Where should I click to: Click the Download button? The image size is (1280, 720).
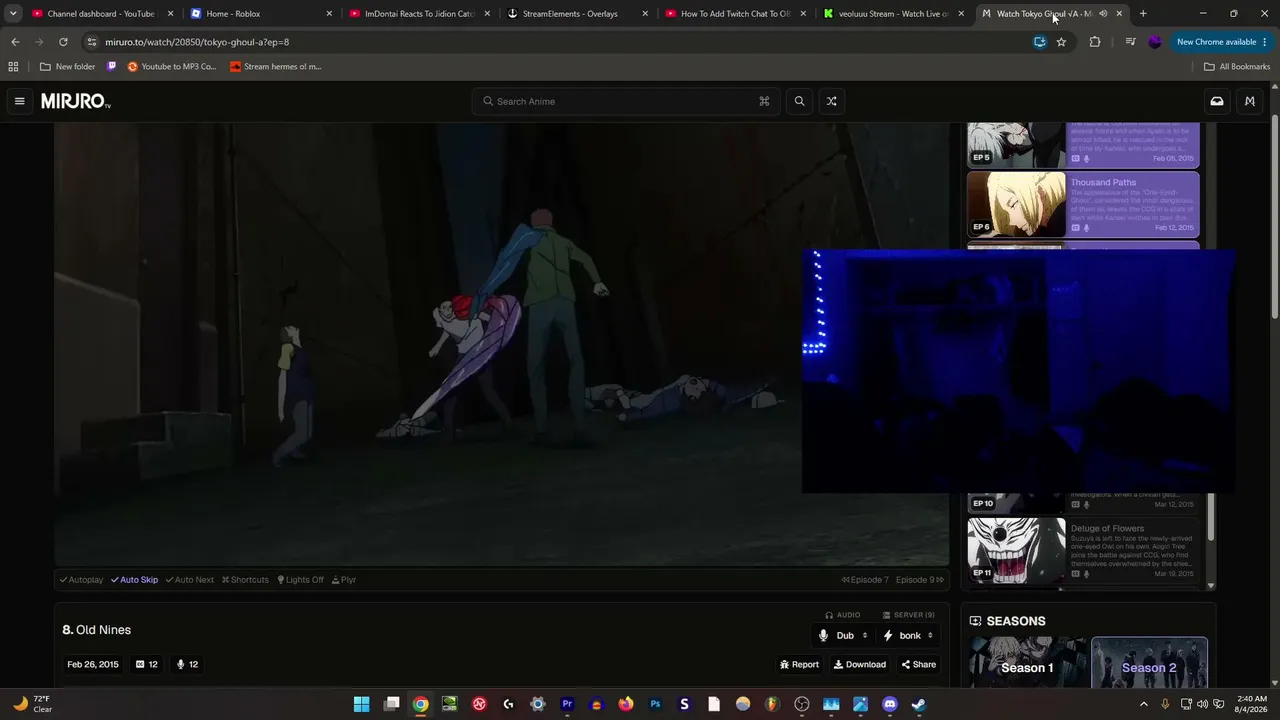pyautogui.click(x=860, y=664)
